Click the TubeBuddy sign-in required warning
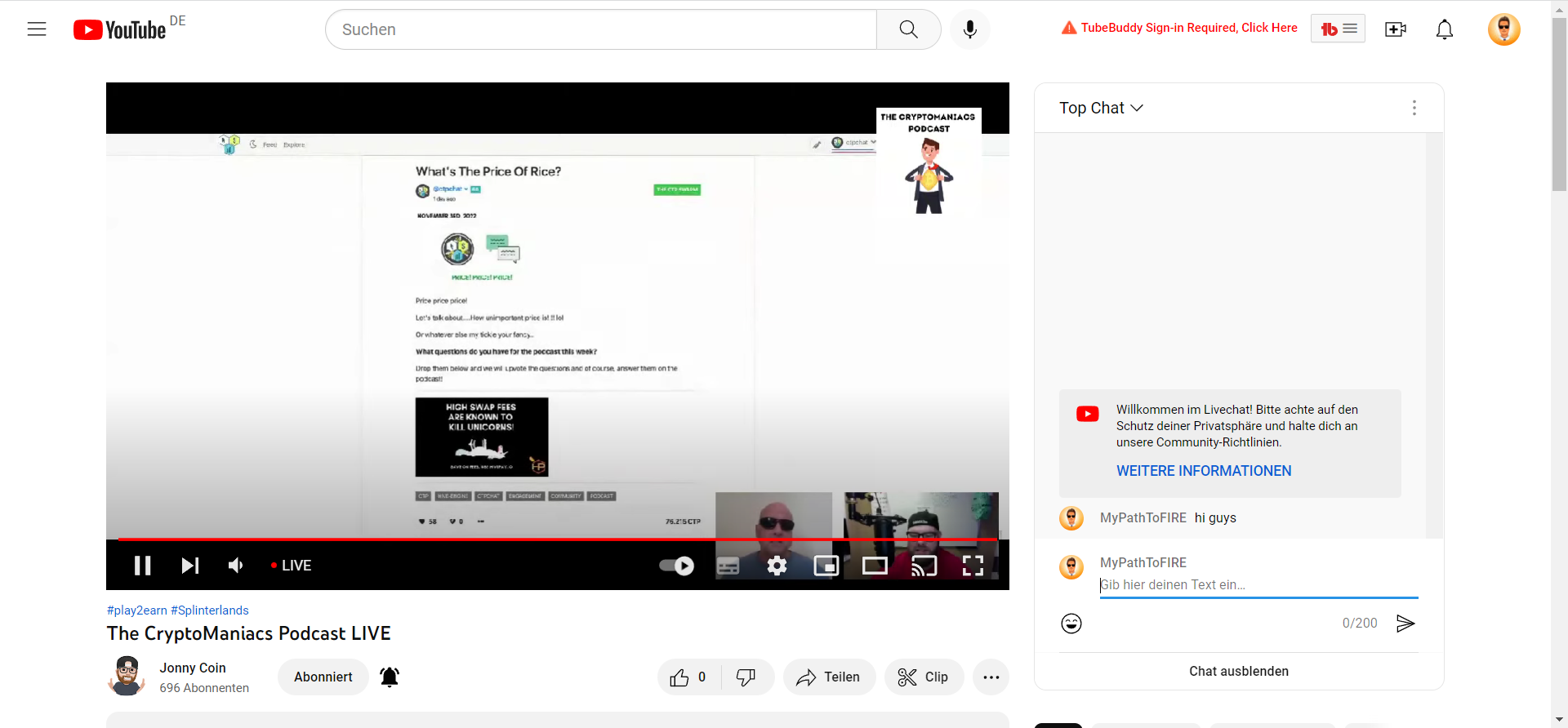The height and width of the screenshot is (728, 1568). coord(1179,28)
